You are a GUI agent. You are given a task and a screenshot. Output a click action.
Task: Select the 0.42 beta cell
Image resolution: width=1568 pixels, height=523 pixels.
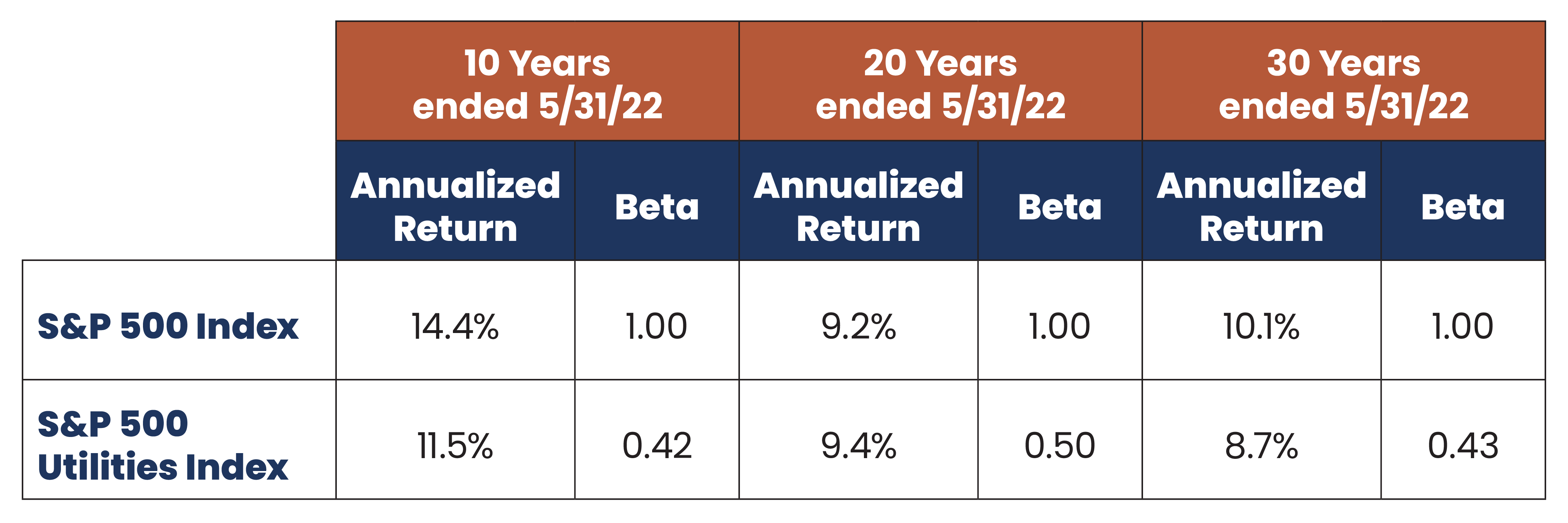coord(657,445)
